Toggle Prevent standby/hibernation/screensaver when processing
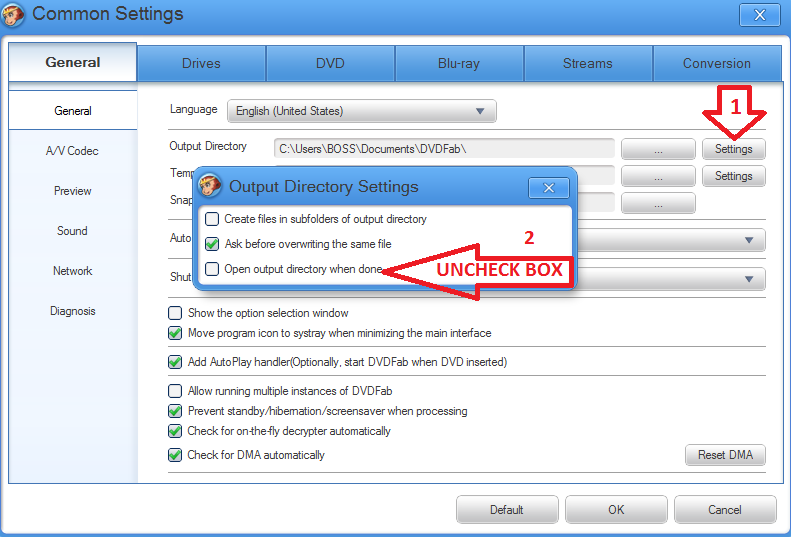The width and height of the screenshot is (791, 537). [175, 411]
